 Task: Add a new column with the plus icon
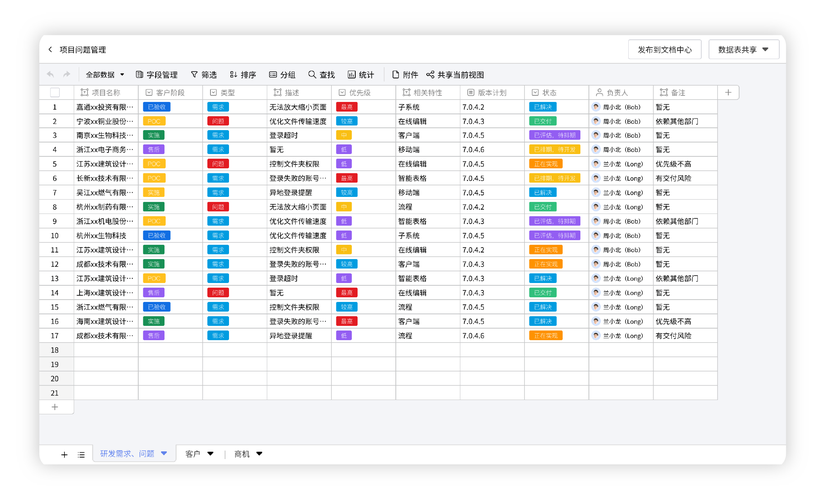pos(728,92)
